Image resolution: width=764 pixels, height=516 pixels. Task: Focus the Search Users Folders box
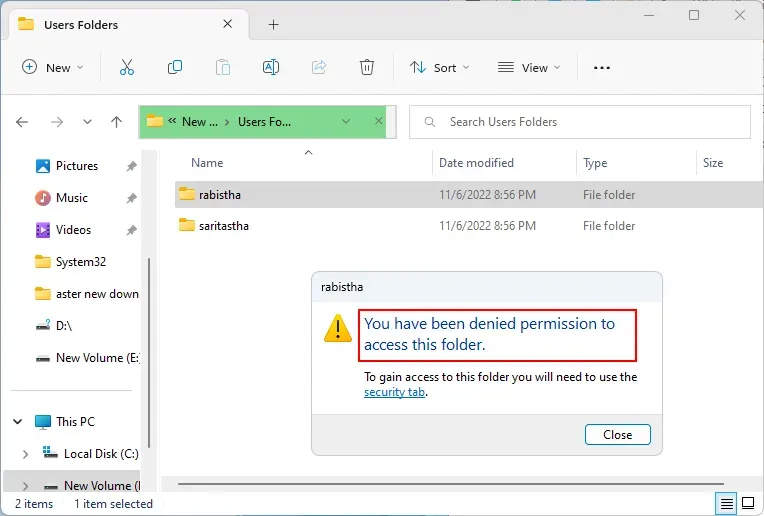tap(580, 122)
